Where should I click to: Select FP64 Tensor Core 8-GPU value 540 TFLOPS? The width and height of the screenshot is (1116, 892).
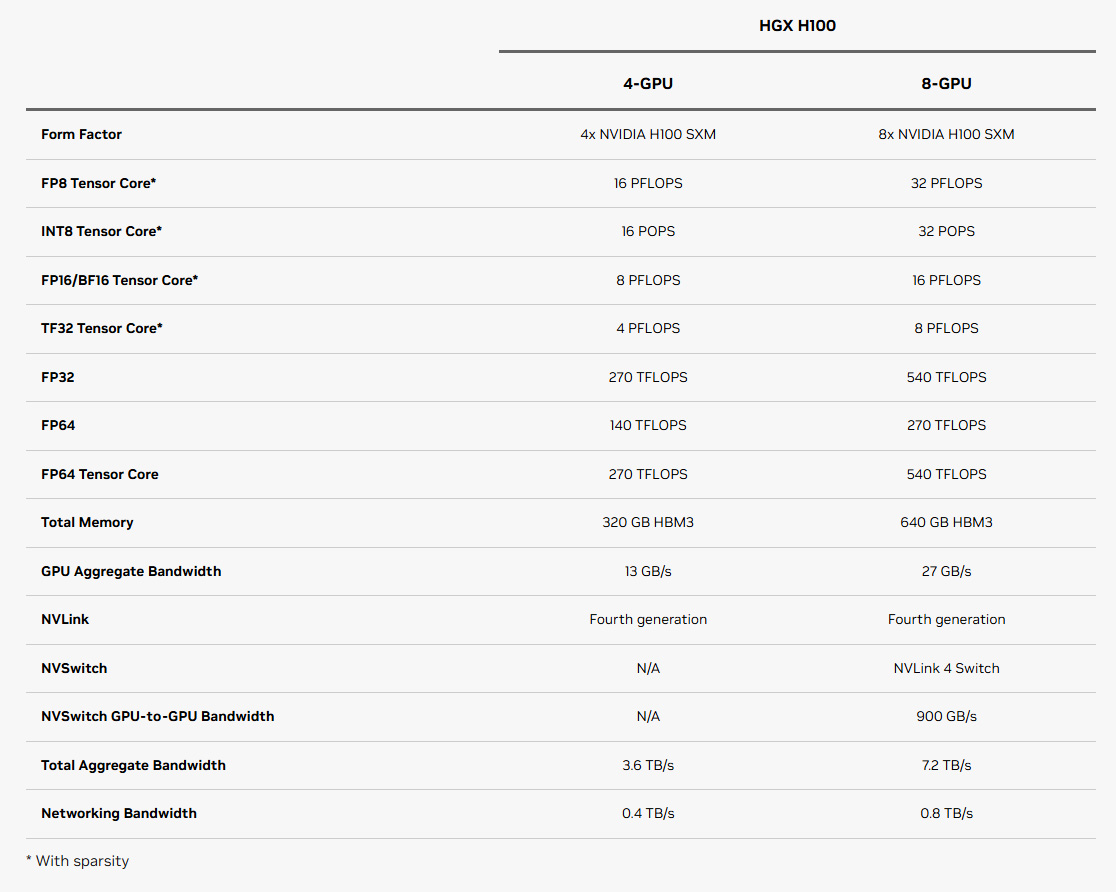pyautogui.click(x=946, y=474)
